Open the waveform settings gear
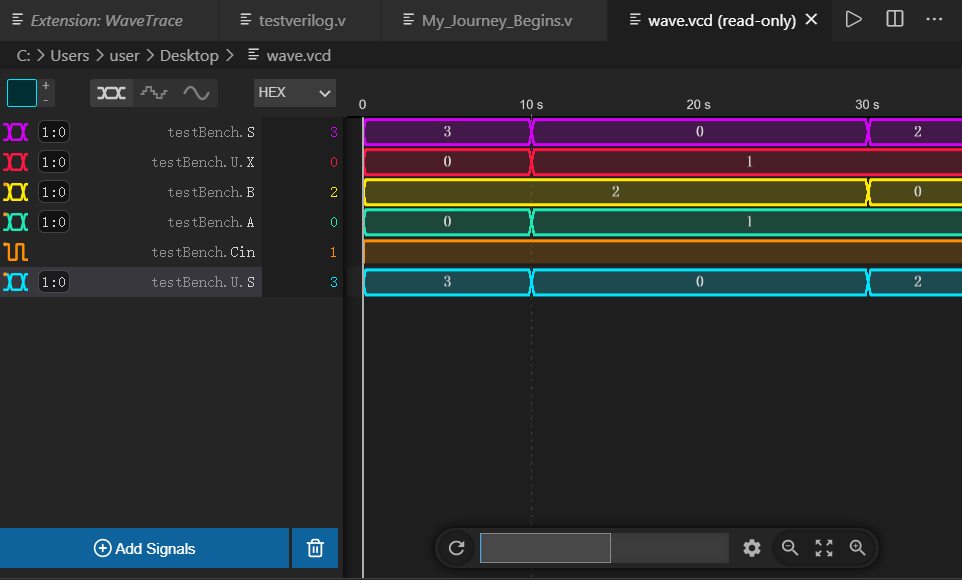The width and height of the screenshot is (962, 580). pos(752,547)
